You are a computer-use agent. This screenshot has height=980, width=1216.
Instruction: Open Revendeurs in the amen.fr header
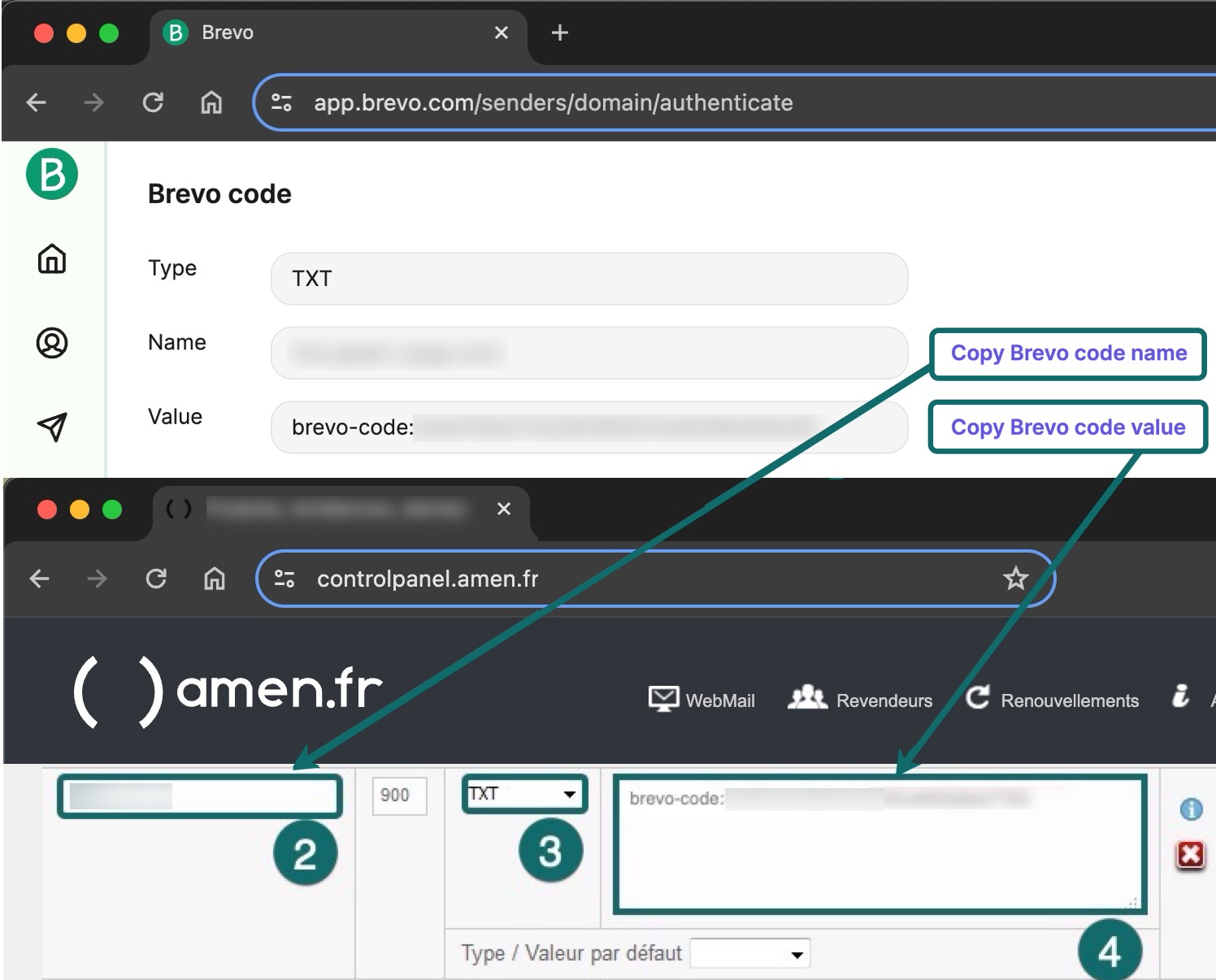[x=860, y=699]
